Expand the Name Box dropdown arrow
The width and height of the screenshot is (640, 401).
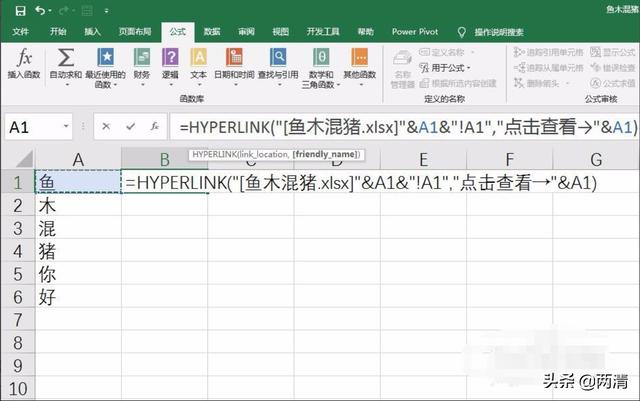click(67, 127)
